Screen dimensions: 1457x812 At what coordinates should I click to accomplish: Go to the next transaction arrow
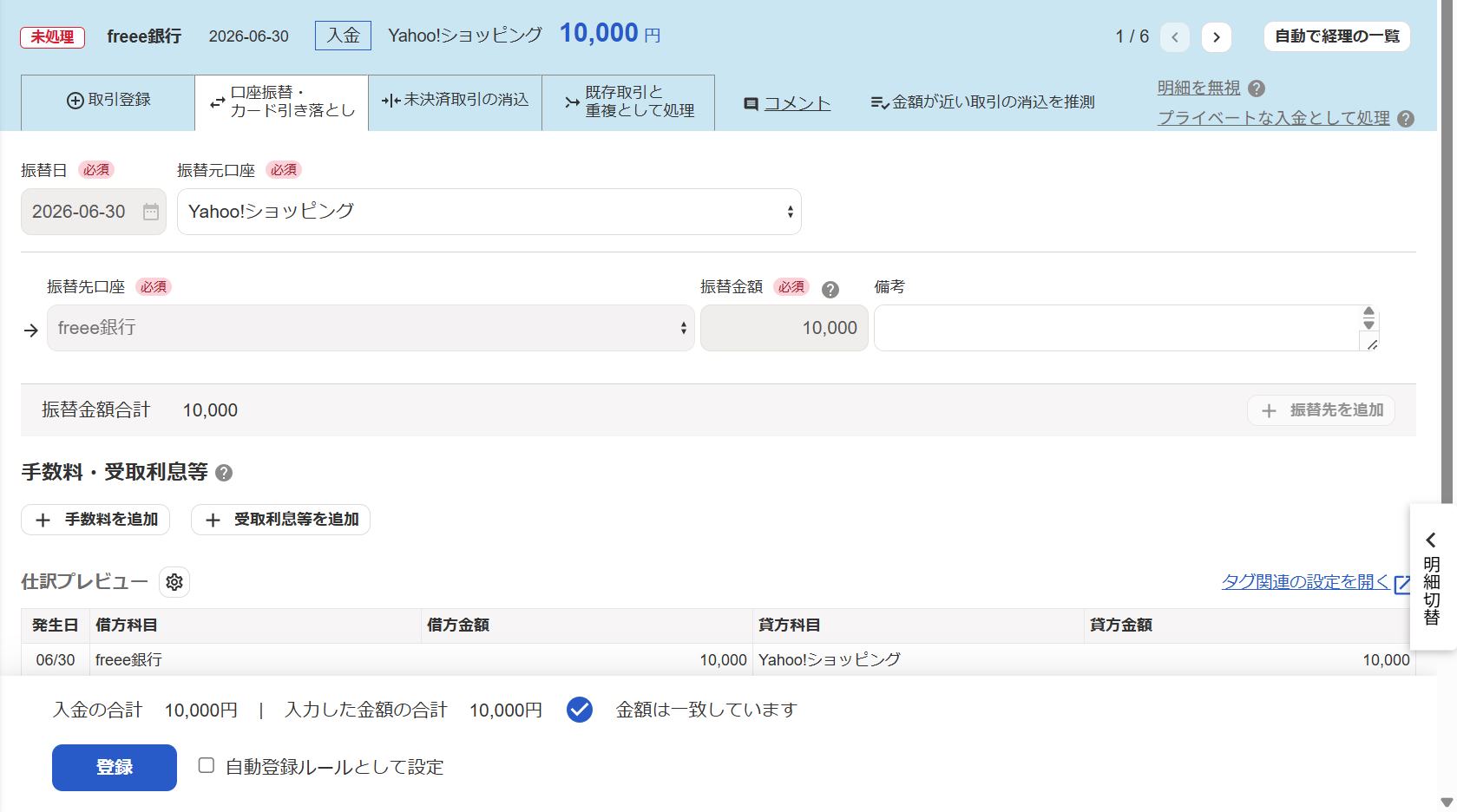pos(1217,36)
